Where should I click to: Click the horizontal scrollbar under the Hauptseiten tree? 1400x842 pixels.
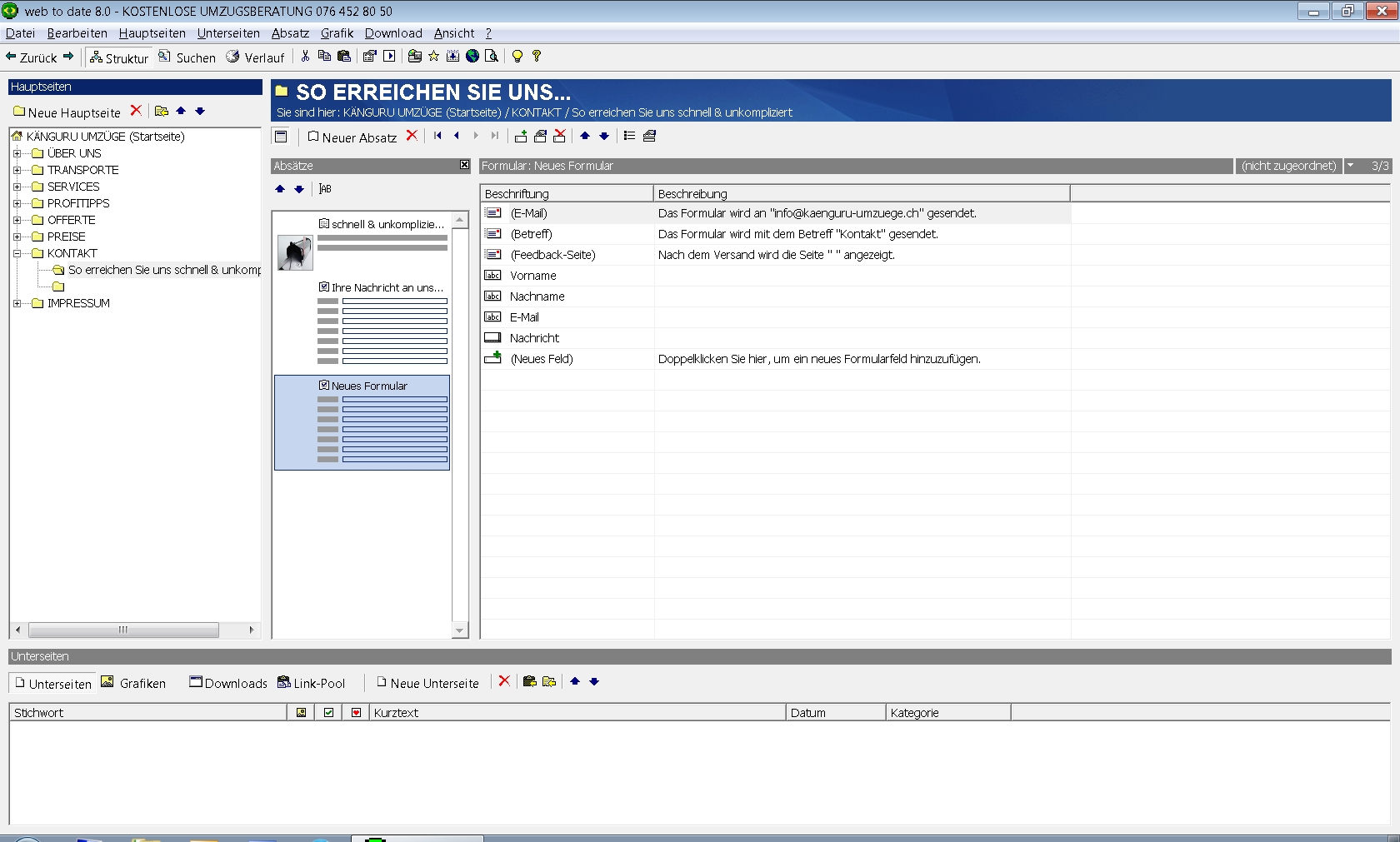pyautogui.click(x=123, y=630)
